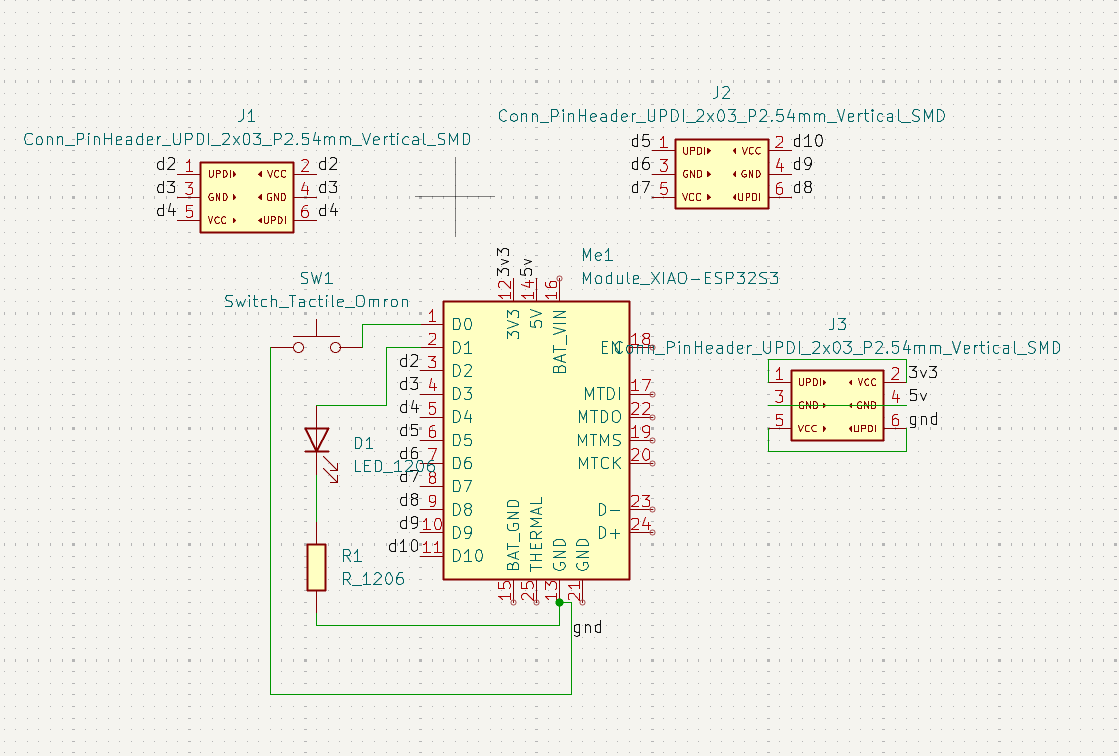The width and height of the screenshot is (1119, 756).
Task: Click the R_1206 value label
Action: [373, 578]
